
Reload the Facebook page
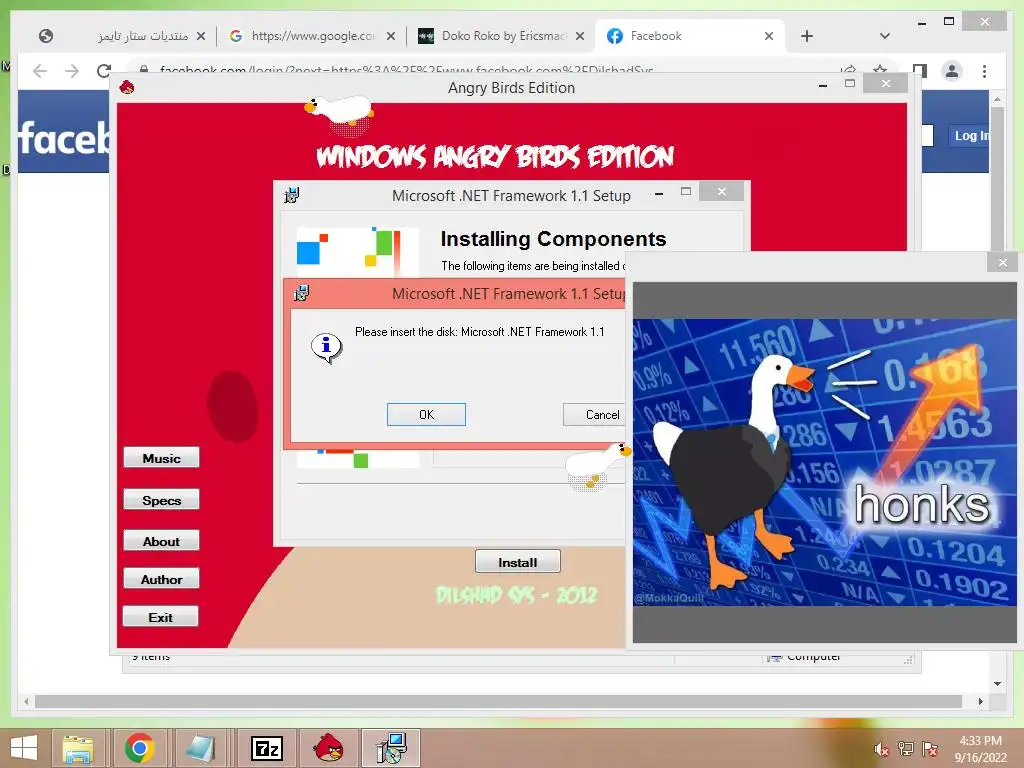tap(103, 70)
